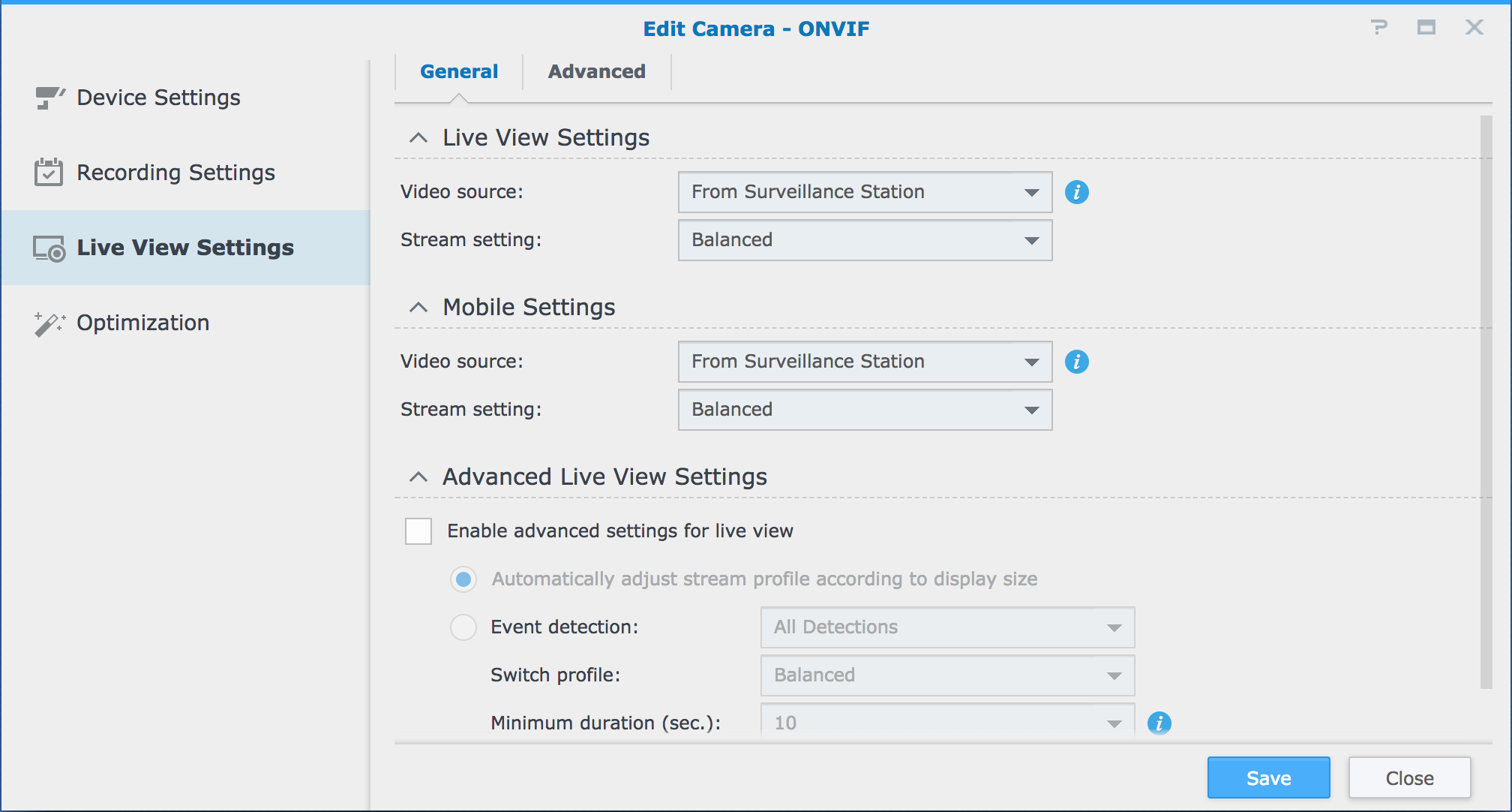Collapse the Mobile Settings section
Viewport: 1512px width, 812px height.
tap(418, 307)
